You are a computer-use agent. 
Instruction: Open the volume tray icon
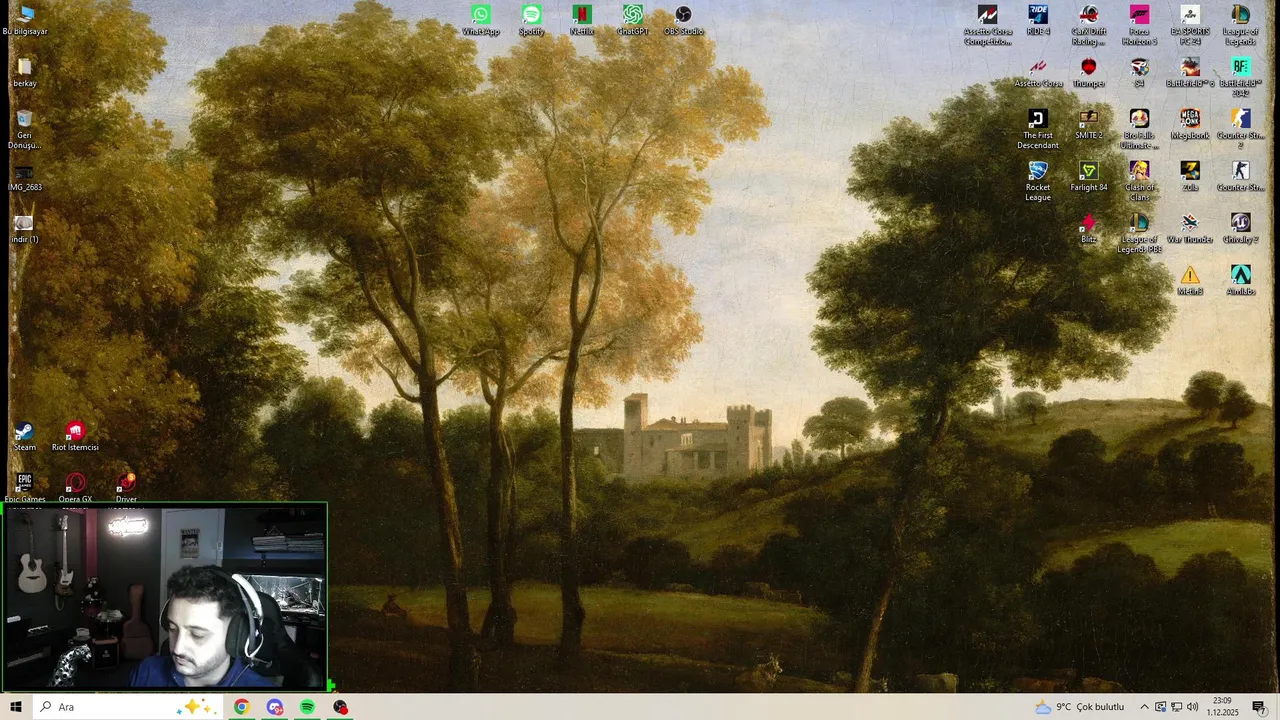(x=1192, y=707)
